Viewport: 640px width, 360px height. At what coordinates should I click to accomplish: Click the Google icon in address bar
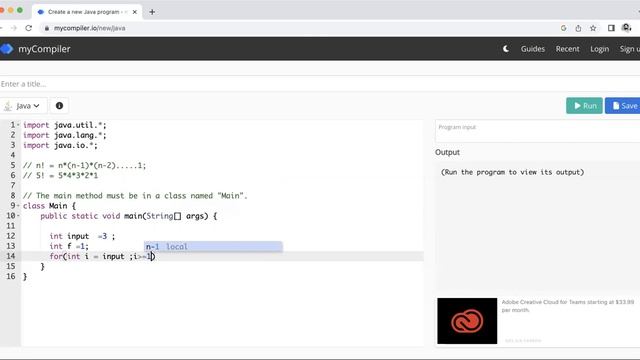[564, 28]
